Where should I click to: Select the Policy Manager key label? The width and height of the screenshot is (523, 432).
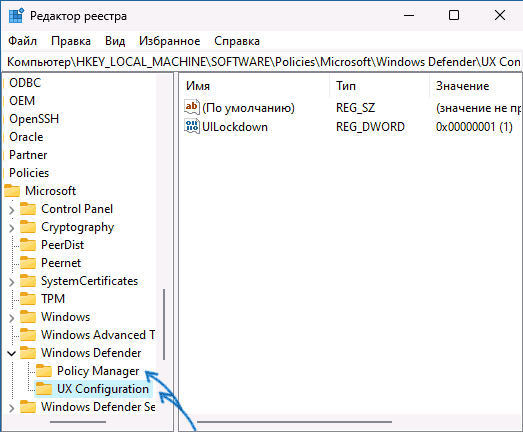pyautogui.click(x=98, y=371)
